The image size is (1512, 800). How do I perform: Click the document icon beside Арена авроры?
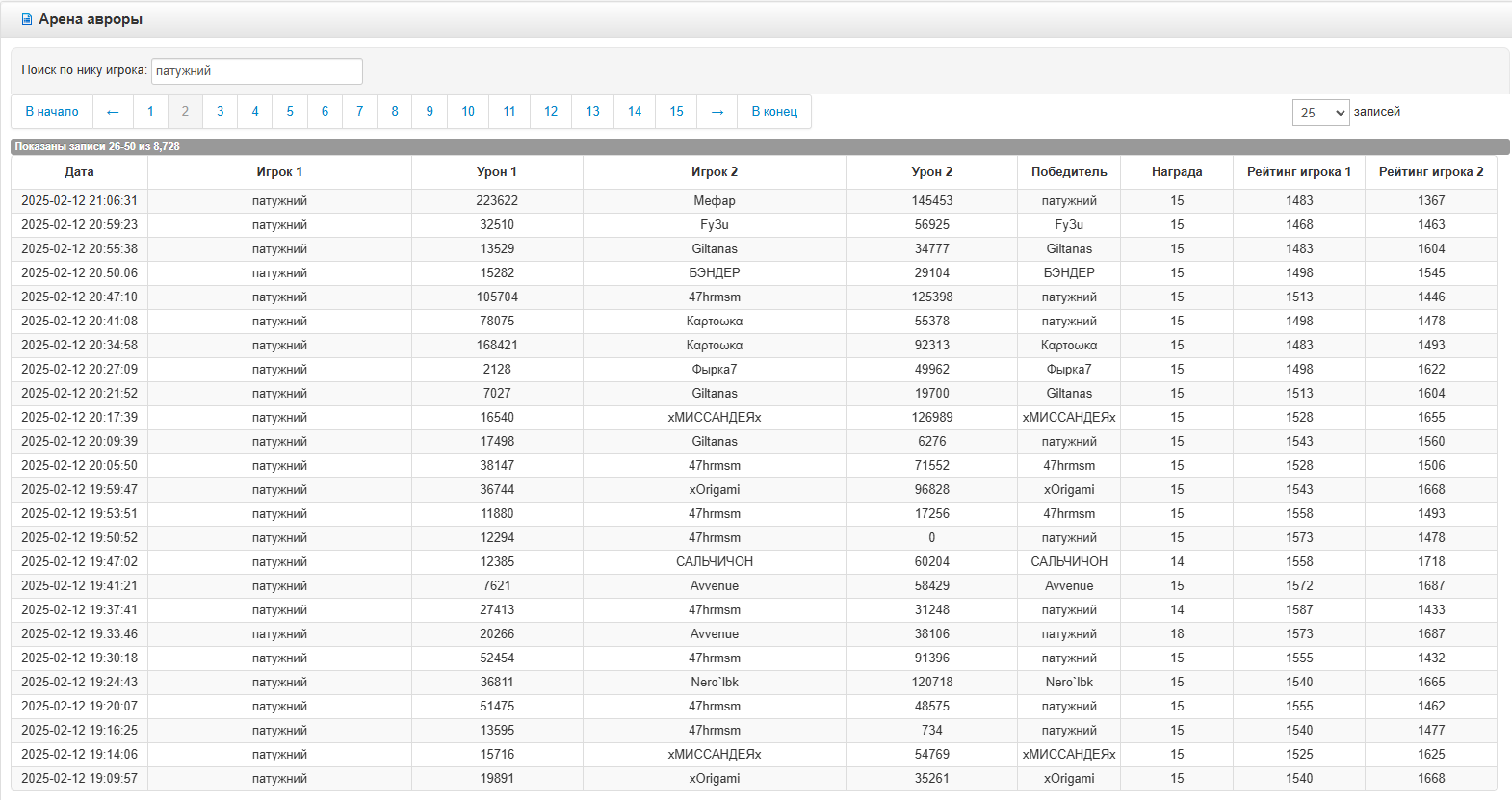pyautogui.click(x=27, y=19)
